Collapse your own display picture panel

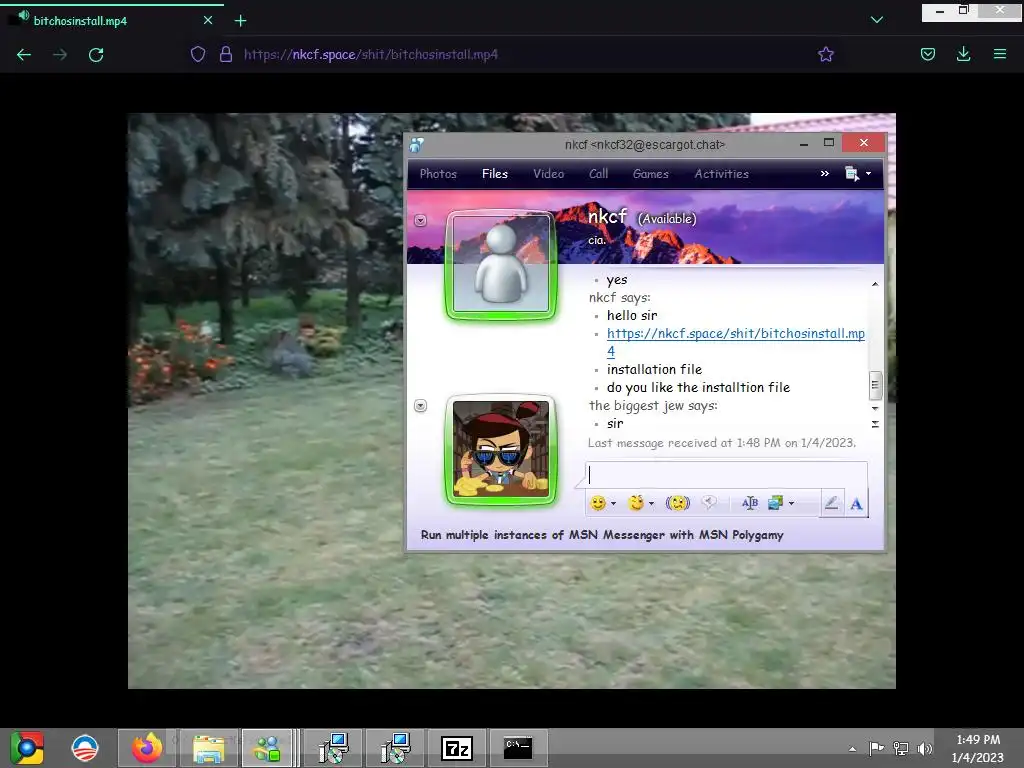[x=421, y=406]
